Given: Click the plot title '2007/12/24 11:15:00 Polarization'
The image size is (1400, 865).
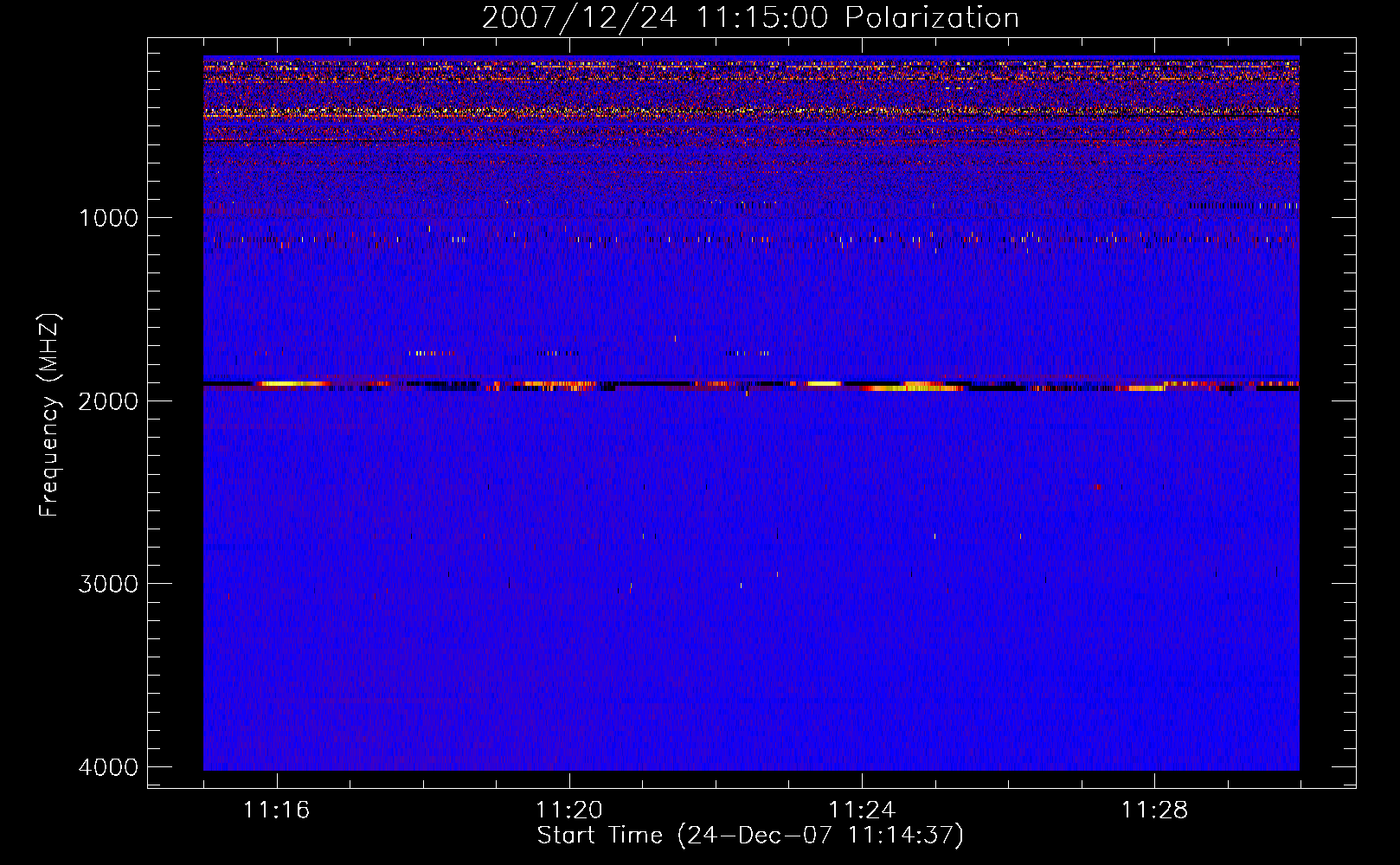Looking at the screenshot, I should tap(750, 17).
